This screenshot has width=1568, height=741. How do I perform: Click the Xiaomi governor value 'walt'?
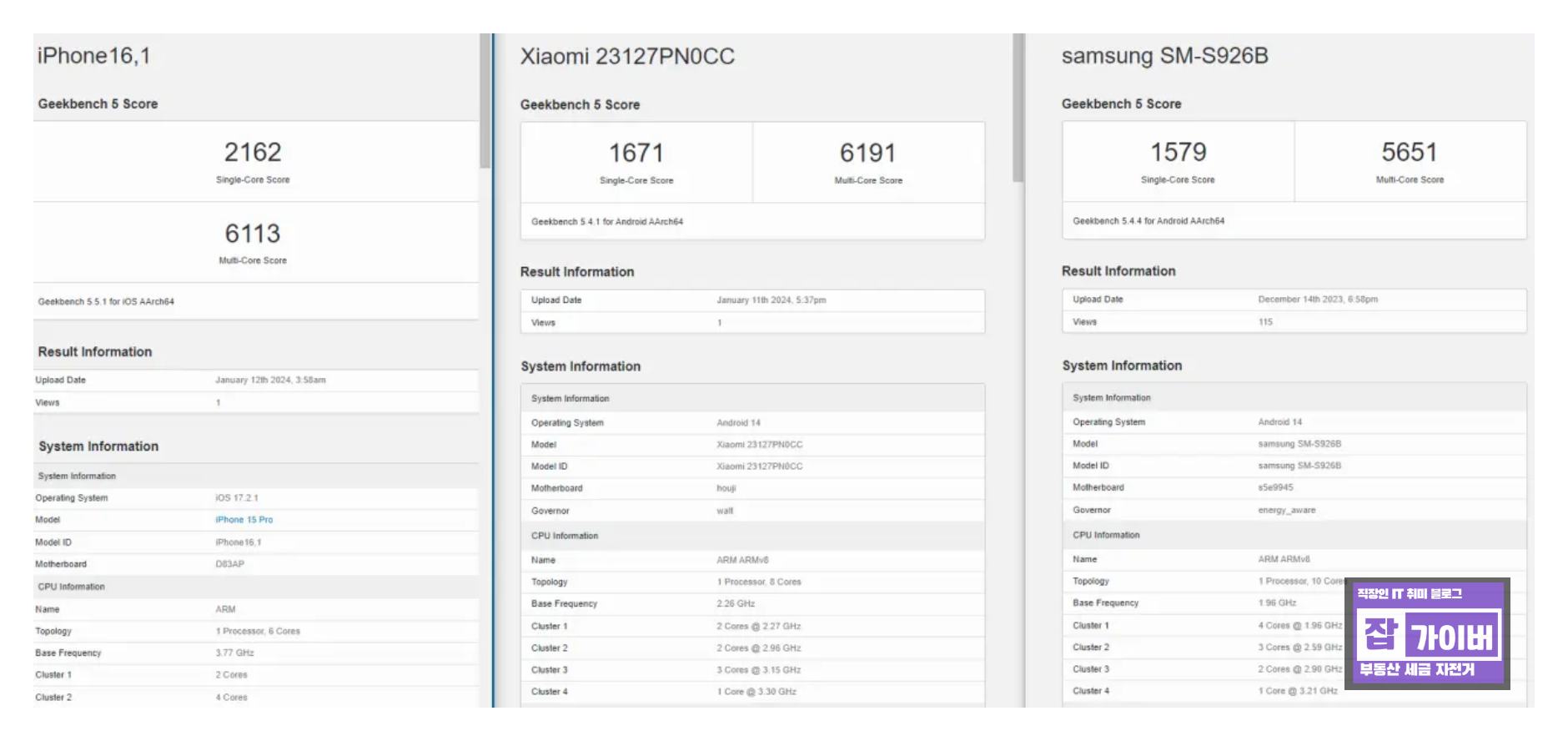coord(725,512)
